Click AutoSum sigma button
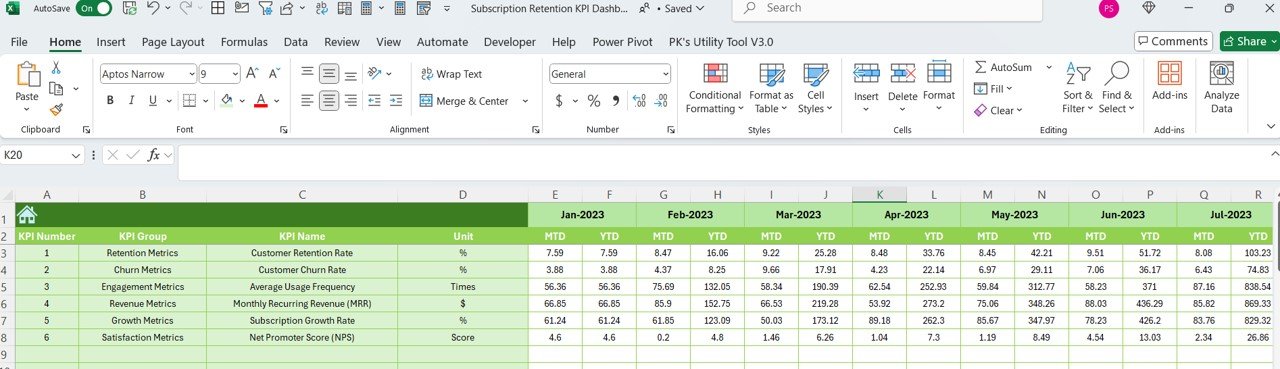 coord(1003,67)
